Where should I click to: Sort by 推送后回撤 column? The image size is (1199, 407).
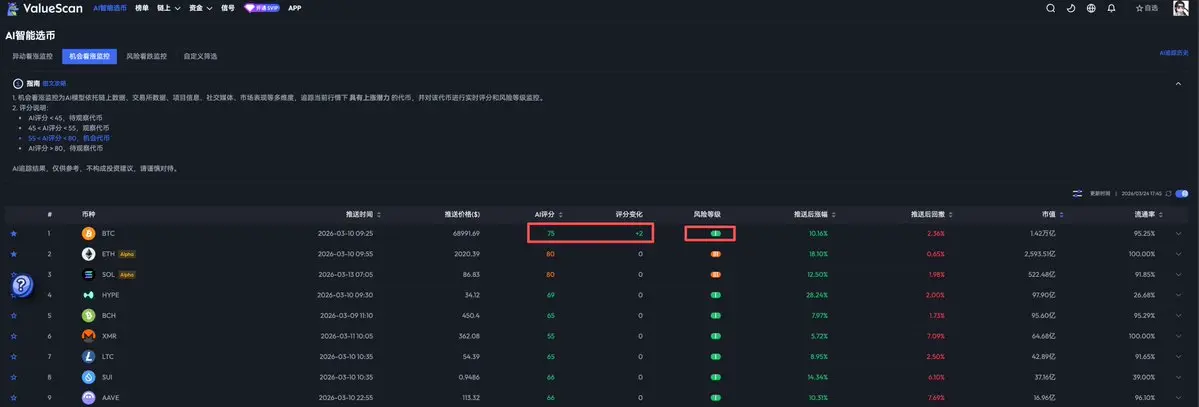pyautogui.click(x=931, y=215)
